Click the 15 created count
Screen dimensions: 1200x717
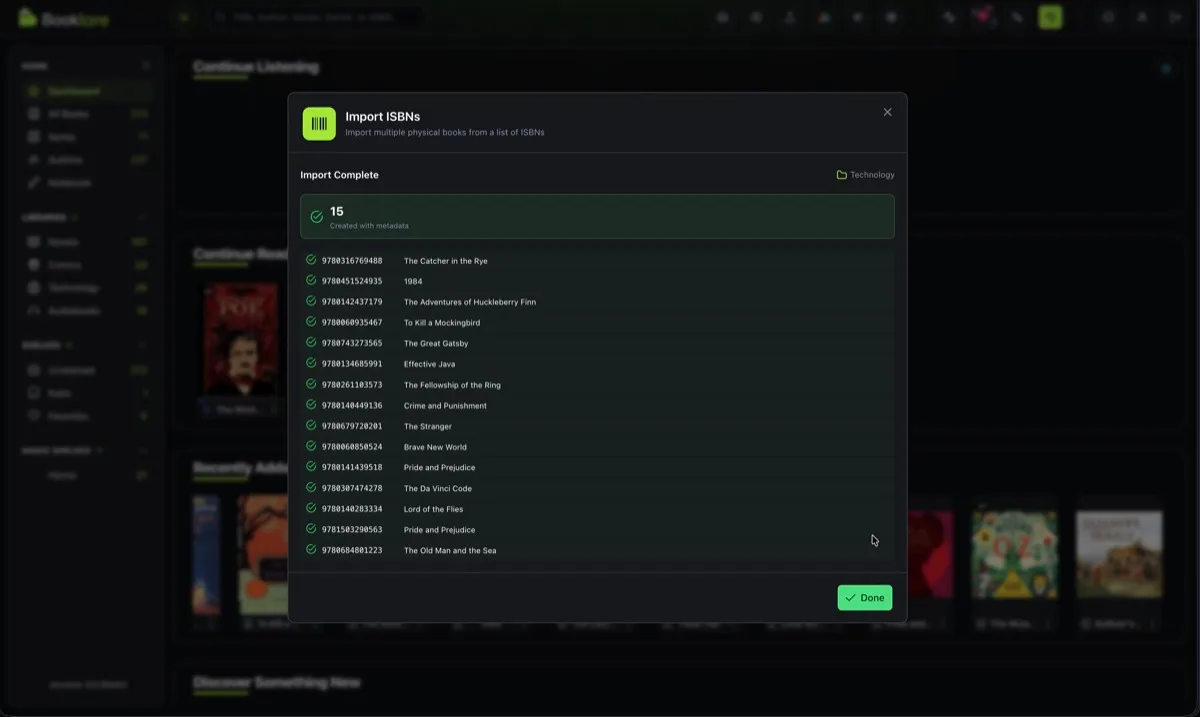(x=337, y=211)
